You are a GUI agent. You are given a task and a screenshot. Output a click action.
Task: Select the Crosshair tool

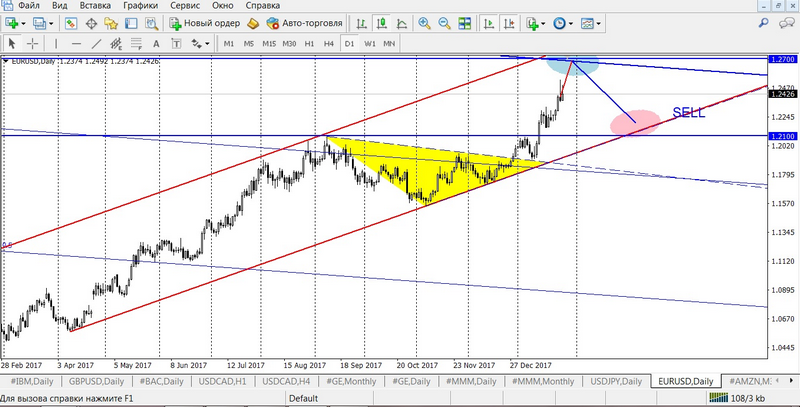pos(32,43)
